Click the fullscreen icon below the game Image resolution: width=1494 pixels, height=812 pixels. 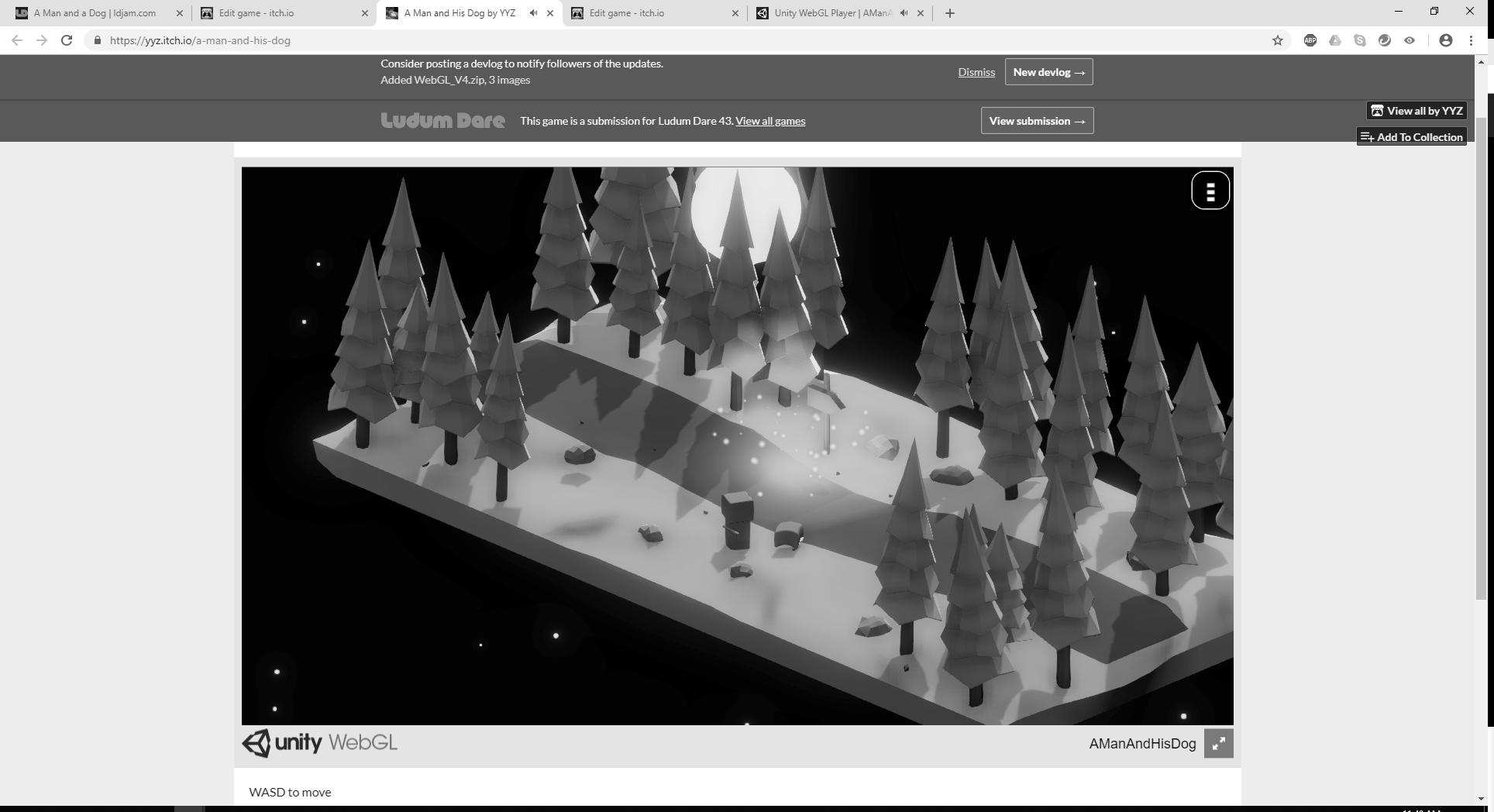[x=1218, y=744]
